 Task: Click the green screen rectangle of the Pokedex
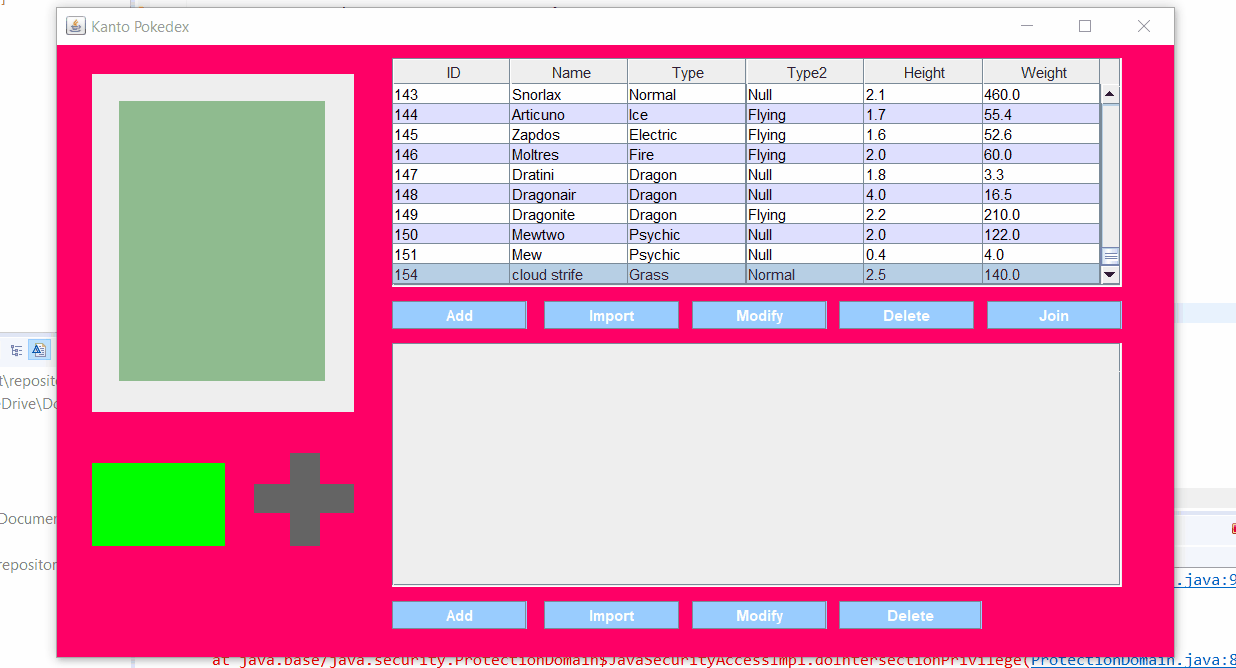pyautogui.click(x=158, y=504)
